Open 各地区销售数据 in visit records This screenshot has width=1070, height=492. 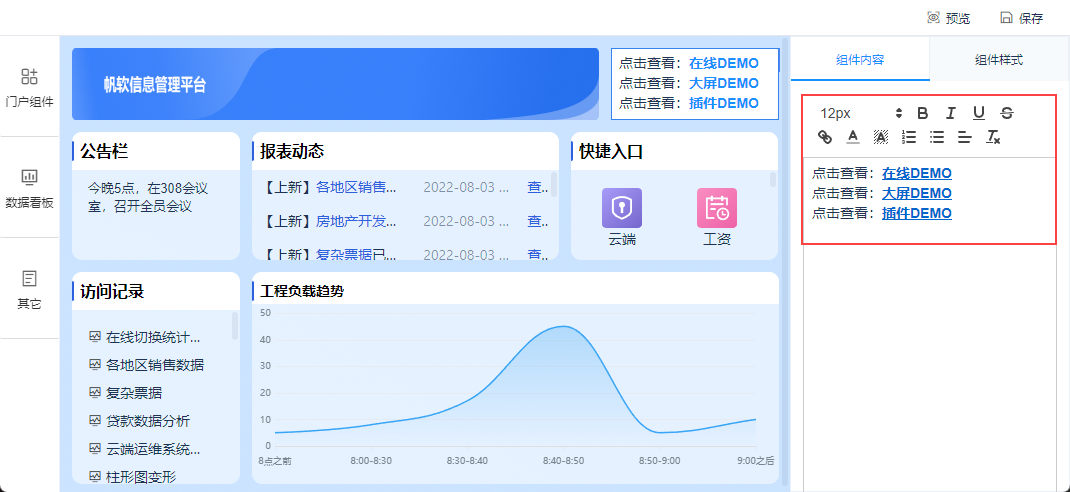(155, 365)
